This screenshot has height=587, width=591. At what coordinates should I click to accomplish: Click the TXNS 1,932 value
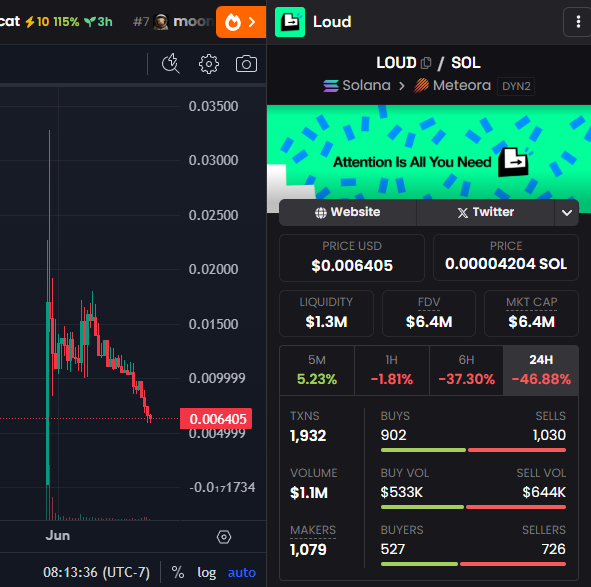click(308, 436)
